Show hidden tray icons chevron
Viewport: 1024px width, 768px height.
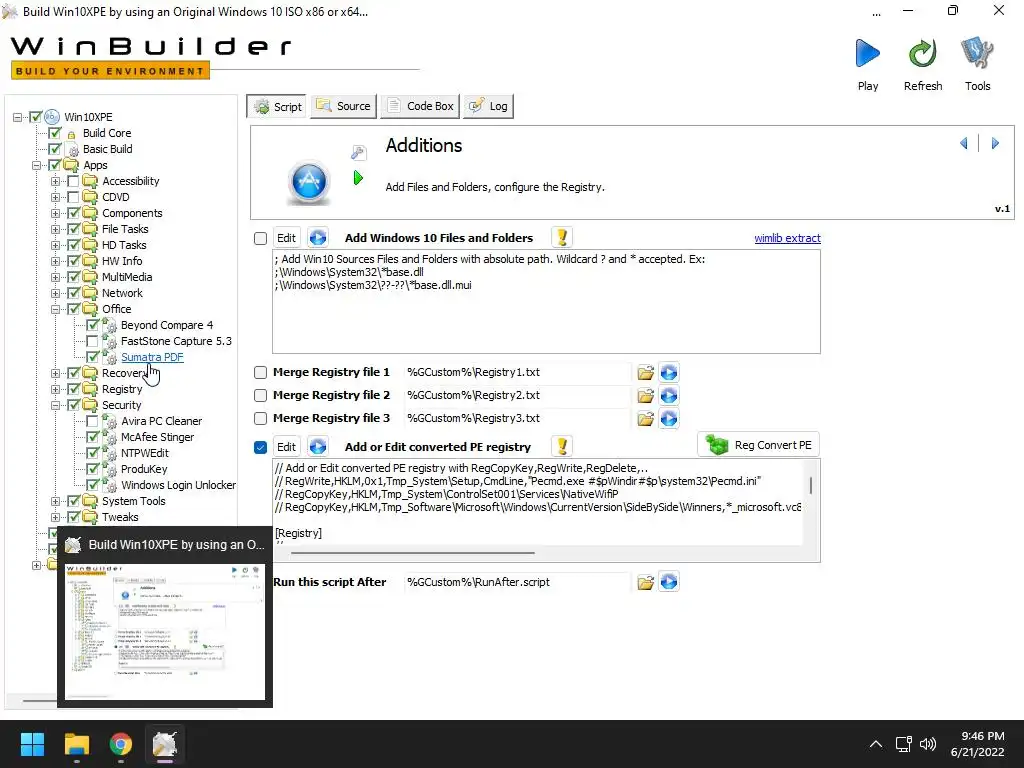point(876,744)
